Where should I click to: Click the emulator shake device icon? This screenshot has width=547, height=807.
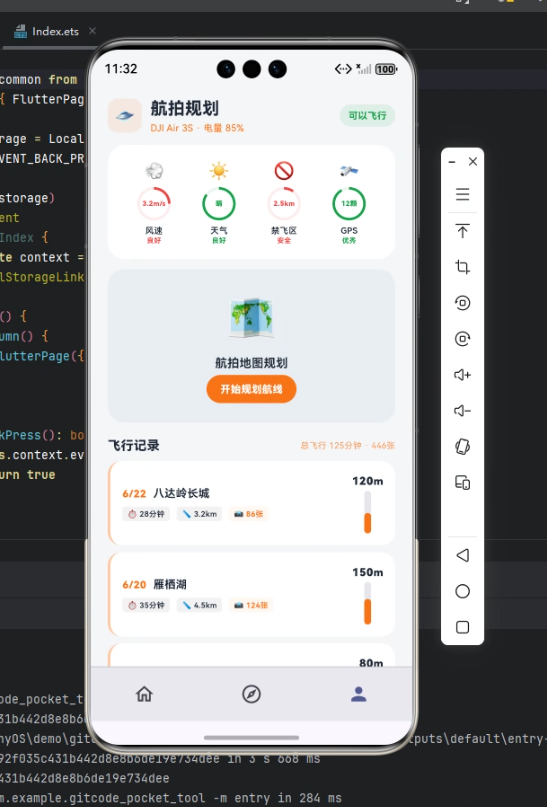click(x=463, y=446)
